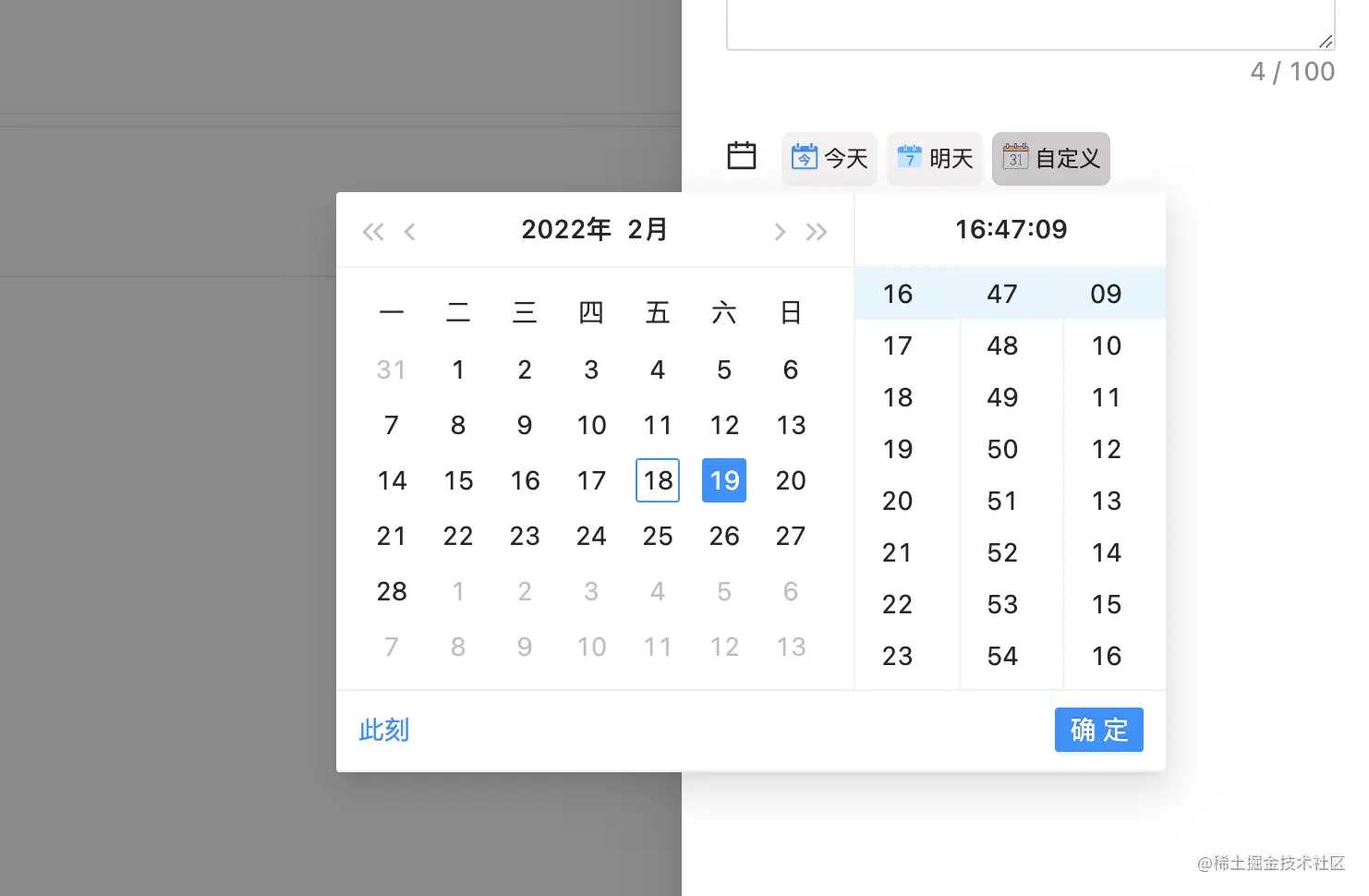The image size is (1369, 896).
Task: Pick February 20 in the calendar
Action: (791, 480)
